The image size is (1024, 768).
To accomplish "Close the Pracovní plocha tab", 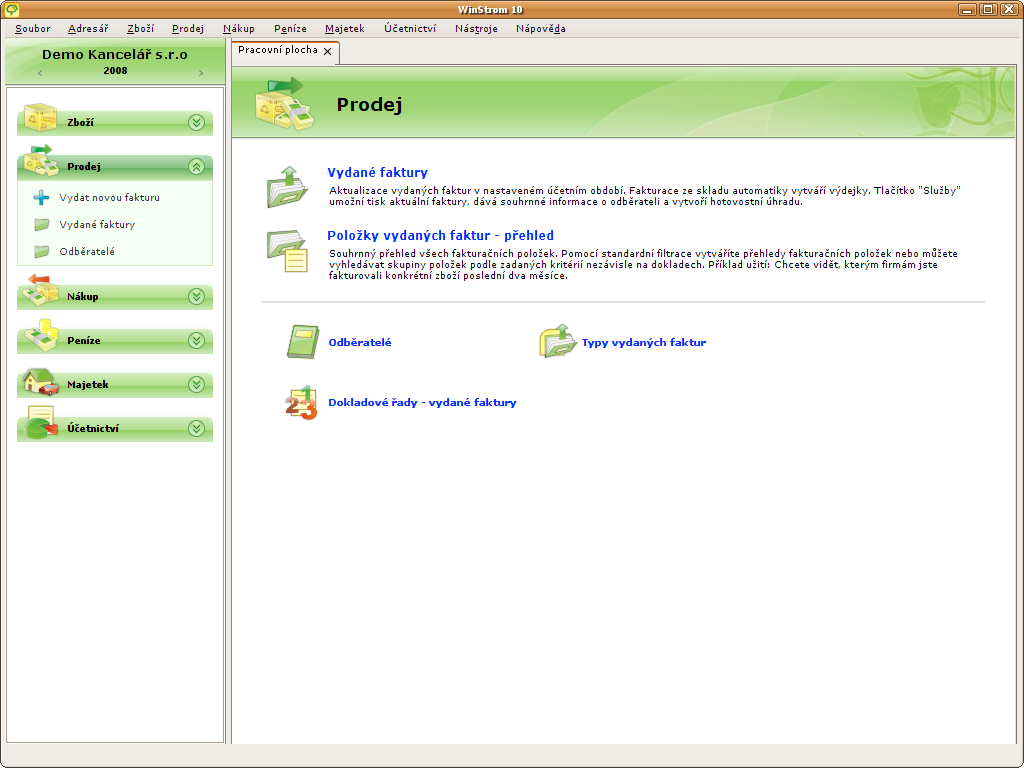I will [327, 51].
